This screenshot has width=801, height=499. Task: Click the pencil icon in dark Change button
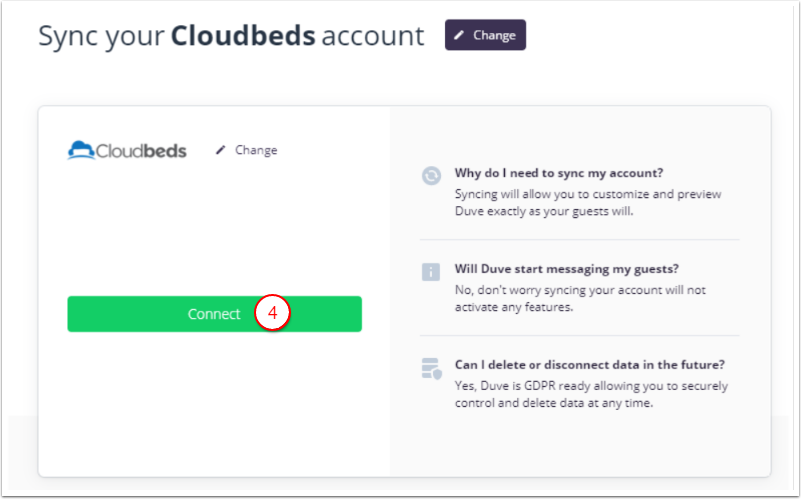click(x=459, y=35)
